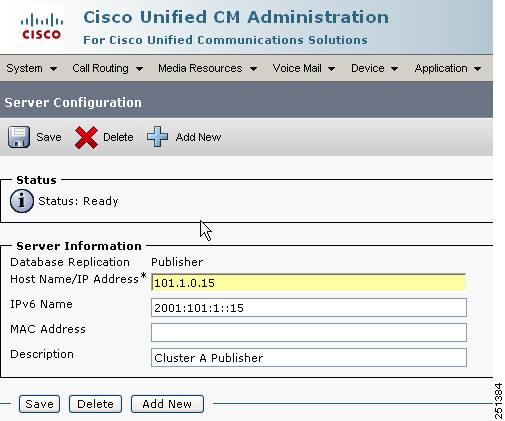Click the bottom Add New button

click(167, 404)
